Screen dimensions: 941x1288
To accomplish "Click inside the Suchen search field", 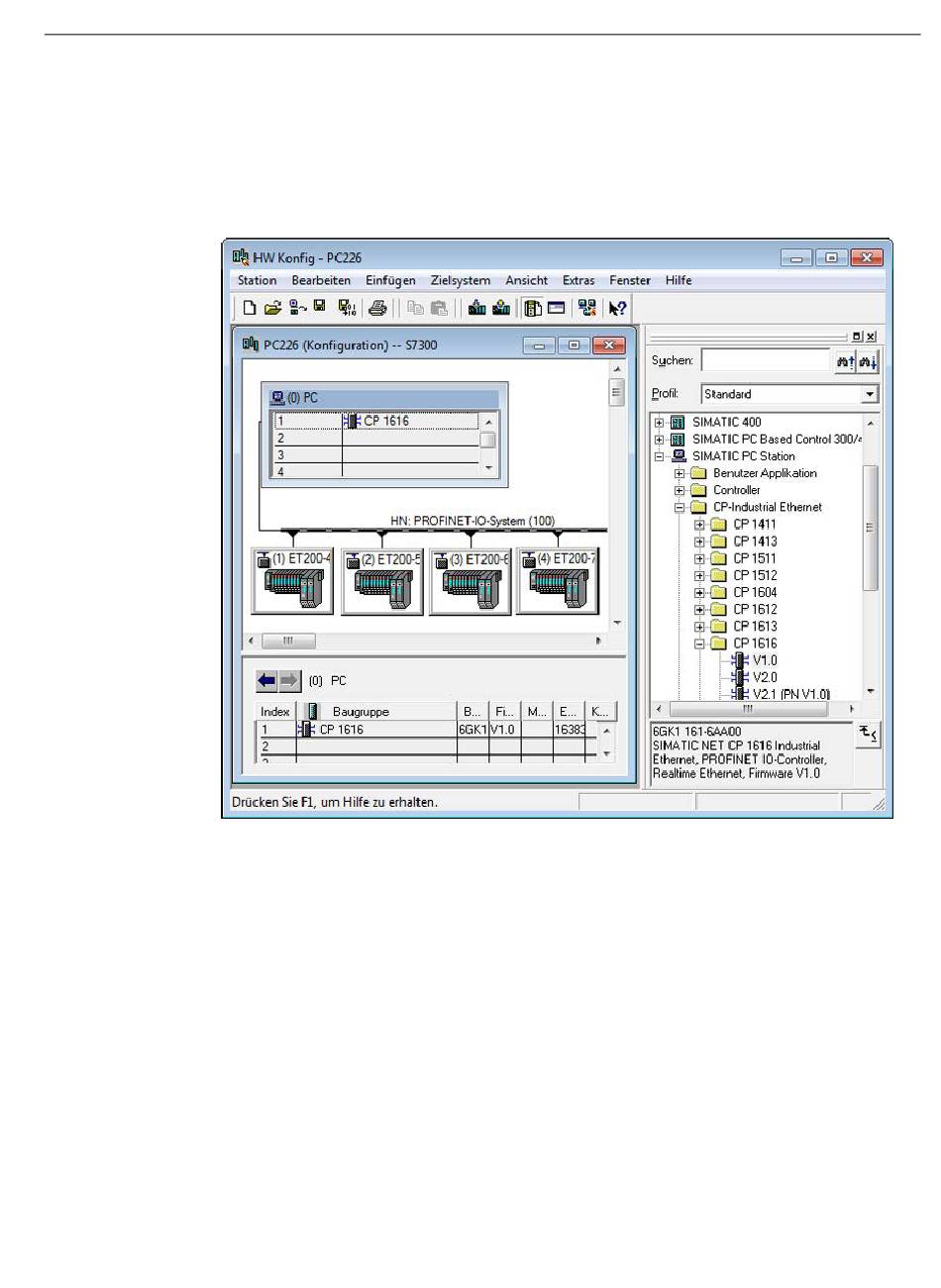I will pos(765,361).
